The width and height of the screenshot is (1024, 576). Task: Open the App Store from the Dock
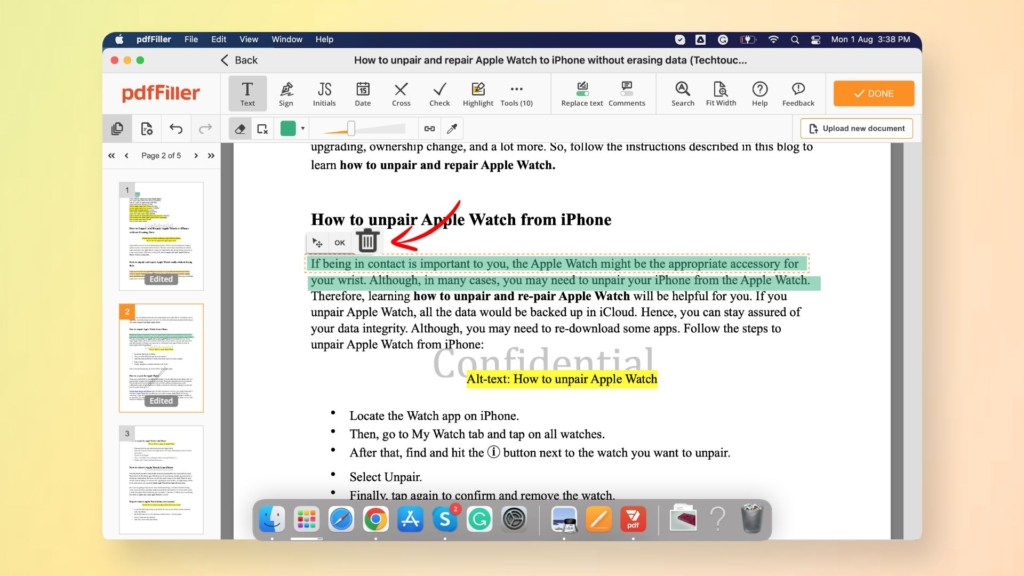click(x=410, y=519)
